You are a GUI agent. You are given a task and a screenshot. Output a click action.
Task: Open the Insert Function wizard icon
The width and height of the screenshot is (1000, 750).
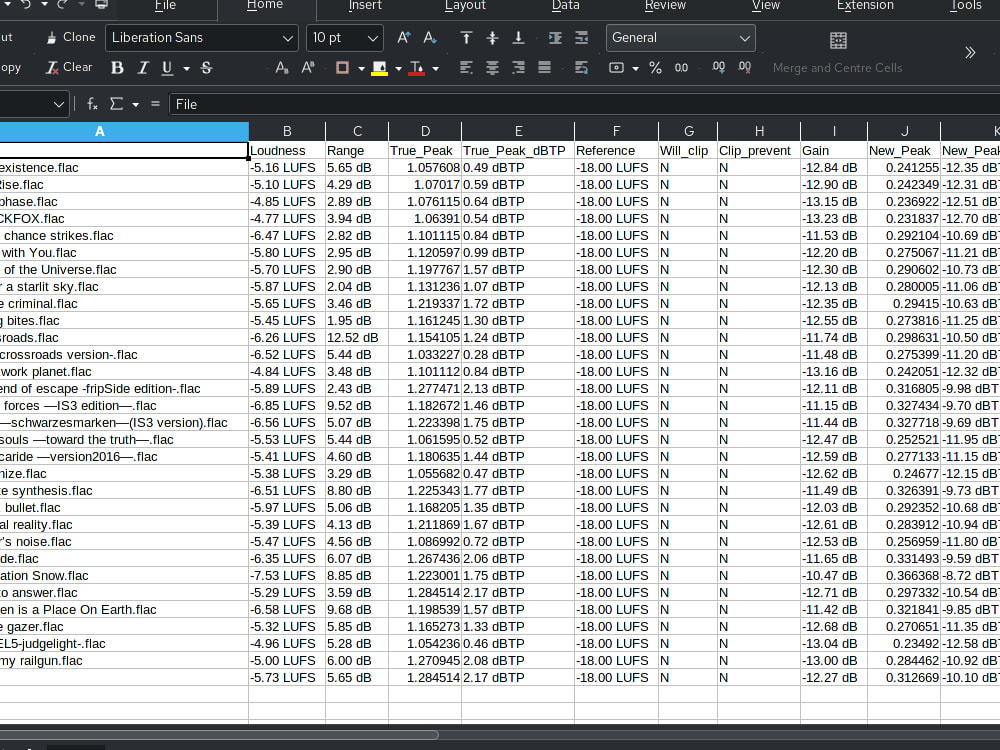pos(91,103)
